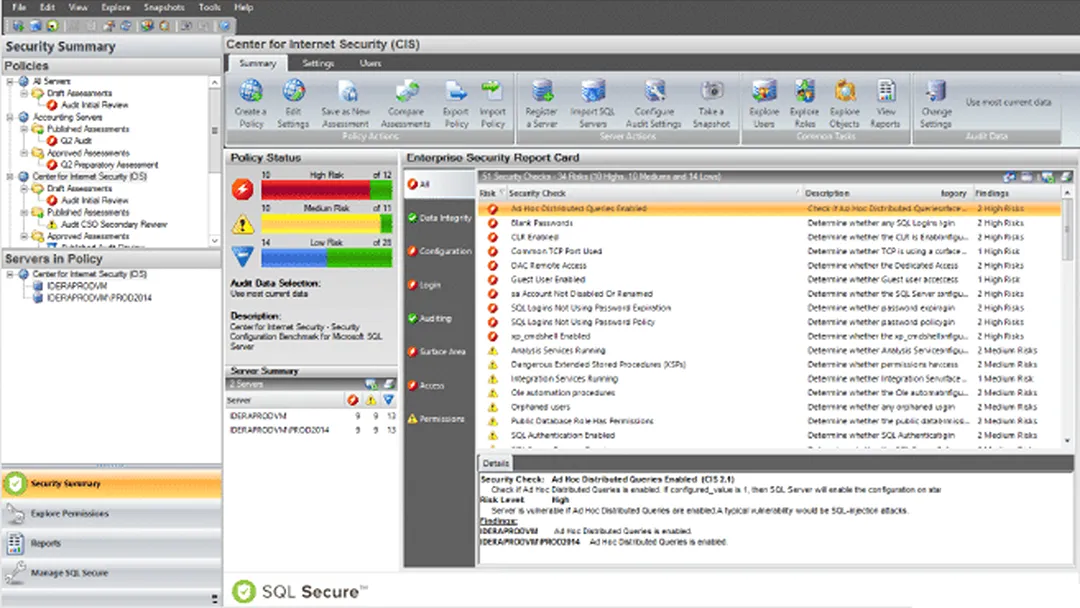Go to Explore Permissions

click(112, 514)
